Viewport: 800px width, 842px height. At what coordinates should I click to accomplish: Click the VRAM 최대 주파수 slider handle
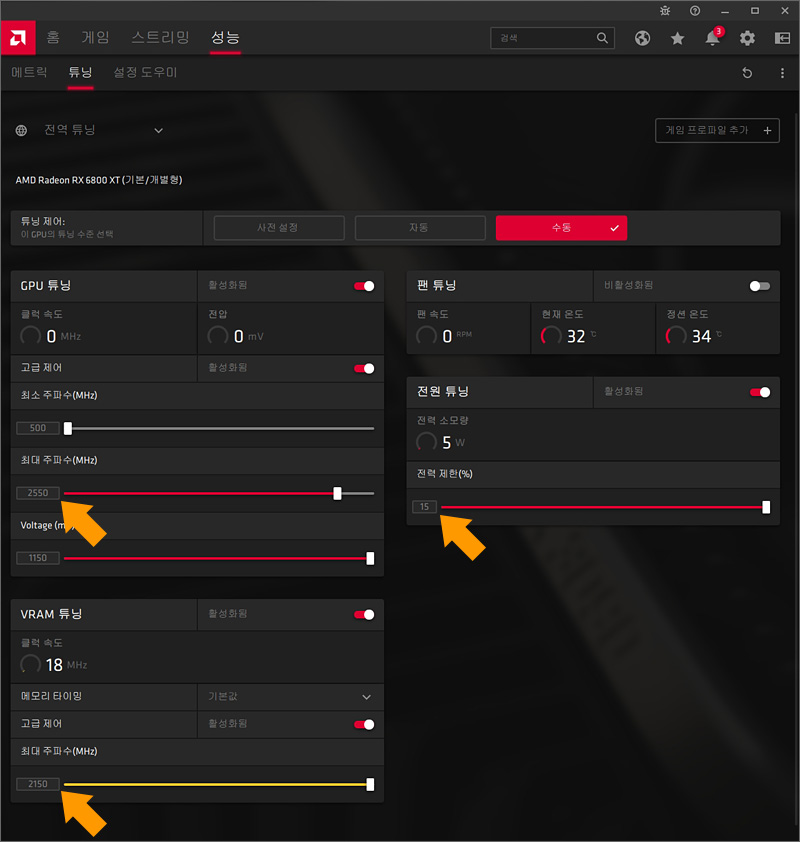(x=370, y=785)
